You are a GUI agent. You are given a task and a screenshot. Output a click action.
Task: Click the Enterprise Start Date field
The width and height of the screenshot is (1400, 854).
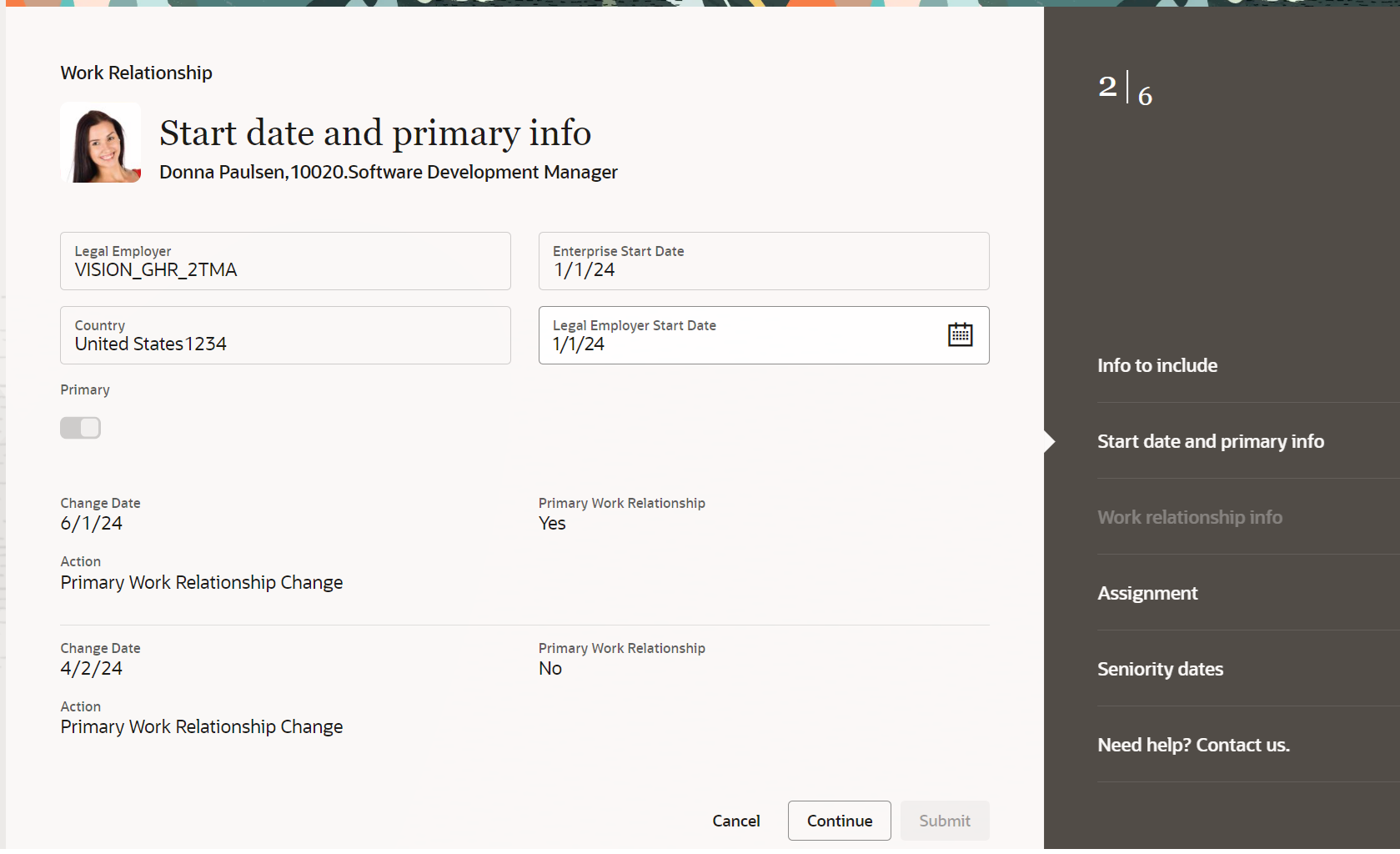(x=764, y=261)
